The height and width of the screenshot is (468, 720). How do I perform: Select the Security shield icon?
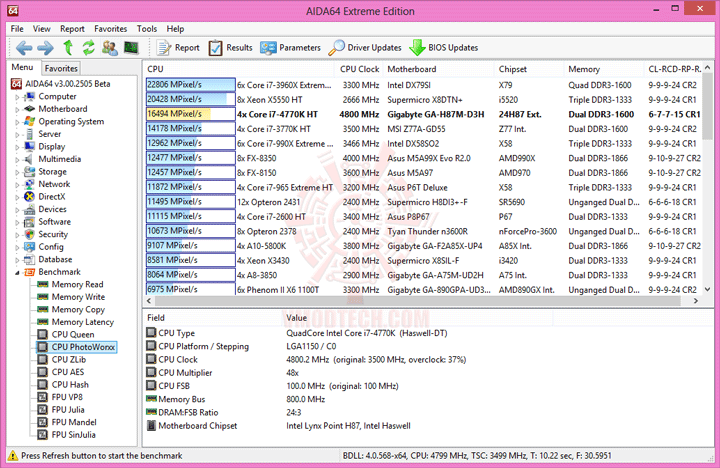pyautogui.click(x=29, y=234)
